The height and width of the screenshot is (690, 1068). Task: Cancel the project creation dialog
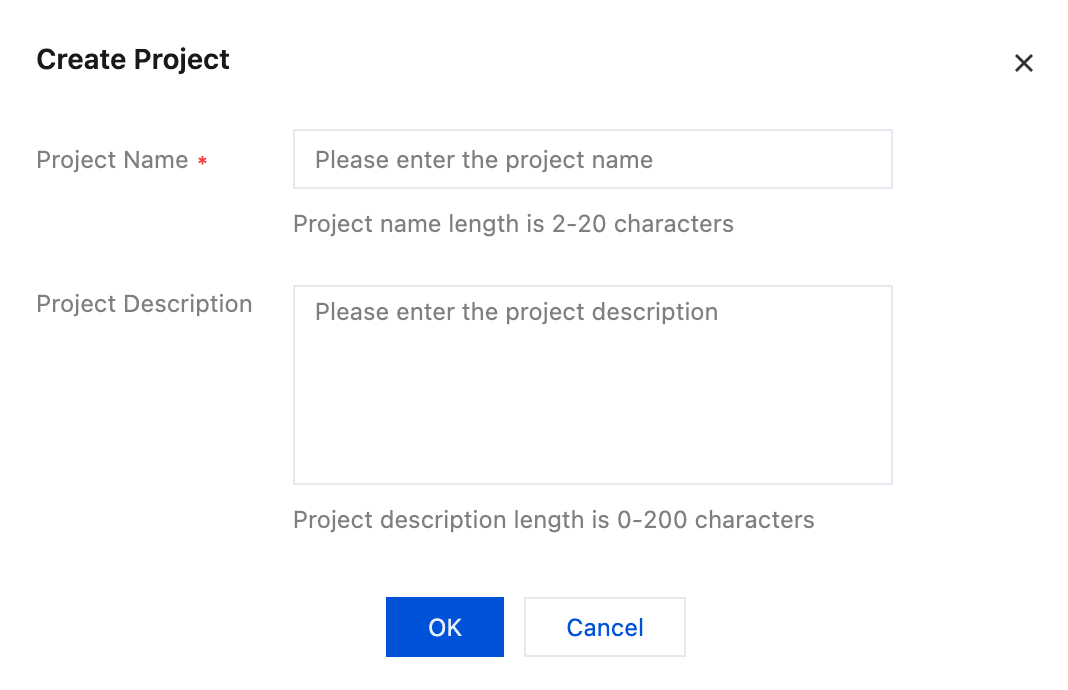605,627
